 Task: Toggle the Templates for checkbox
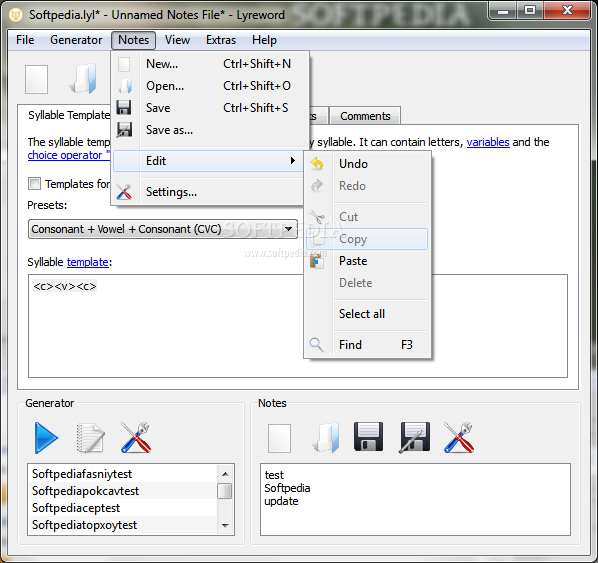click(x=34, y=183)
